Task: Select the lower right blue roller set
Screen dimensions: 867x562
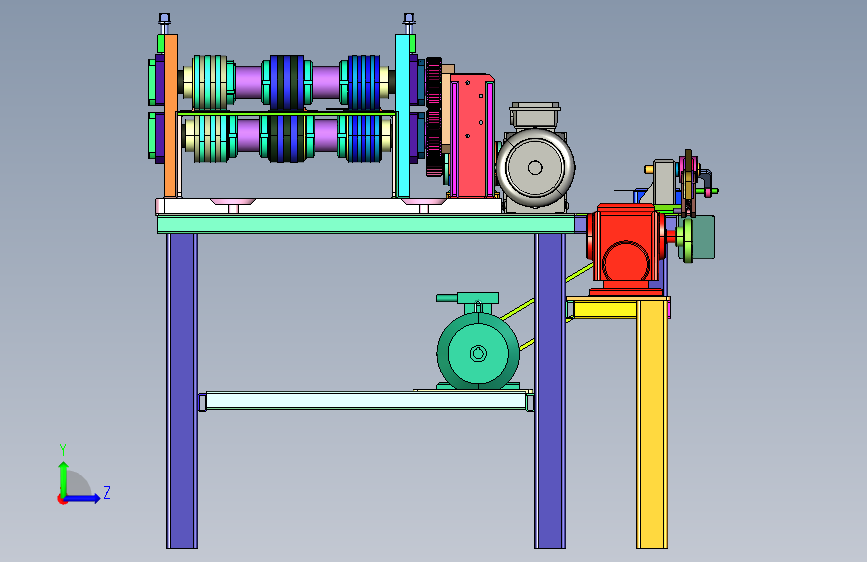Action: (x=364, y=138)
